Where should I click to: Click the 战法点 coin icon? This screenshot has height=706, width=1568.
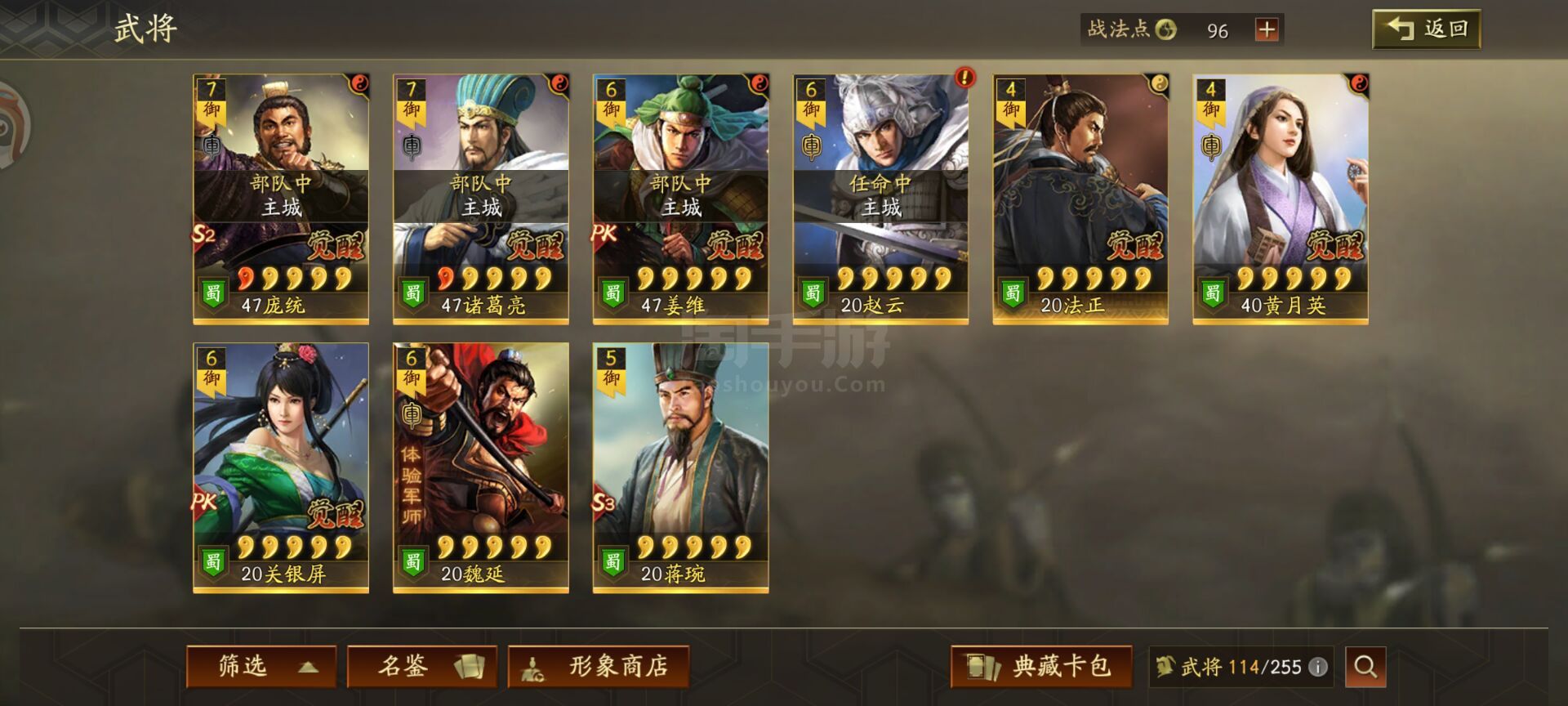[x=1166, y=30]
